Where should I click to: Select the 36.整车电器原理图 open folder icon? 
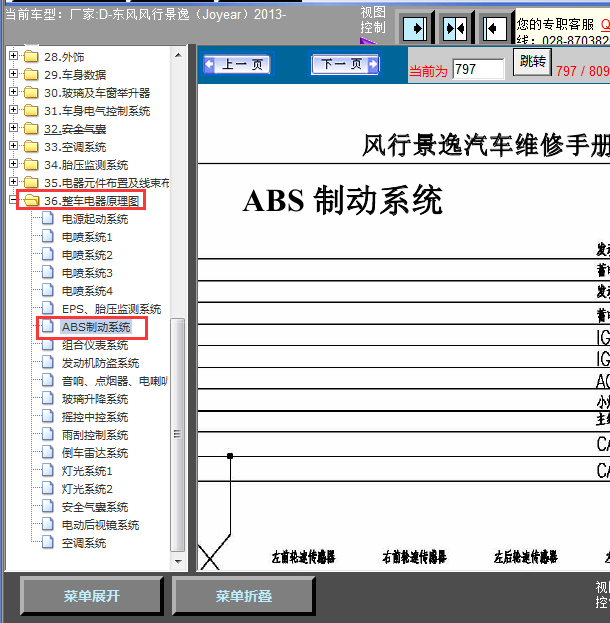(31, 201)
